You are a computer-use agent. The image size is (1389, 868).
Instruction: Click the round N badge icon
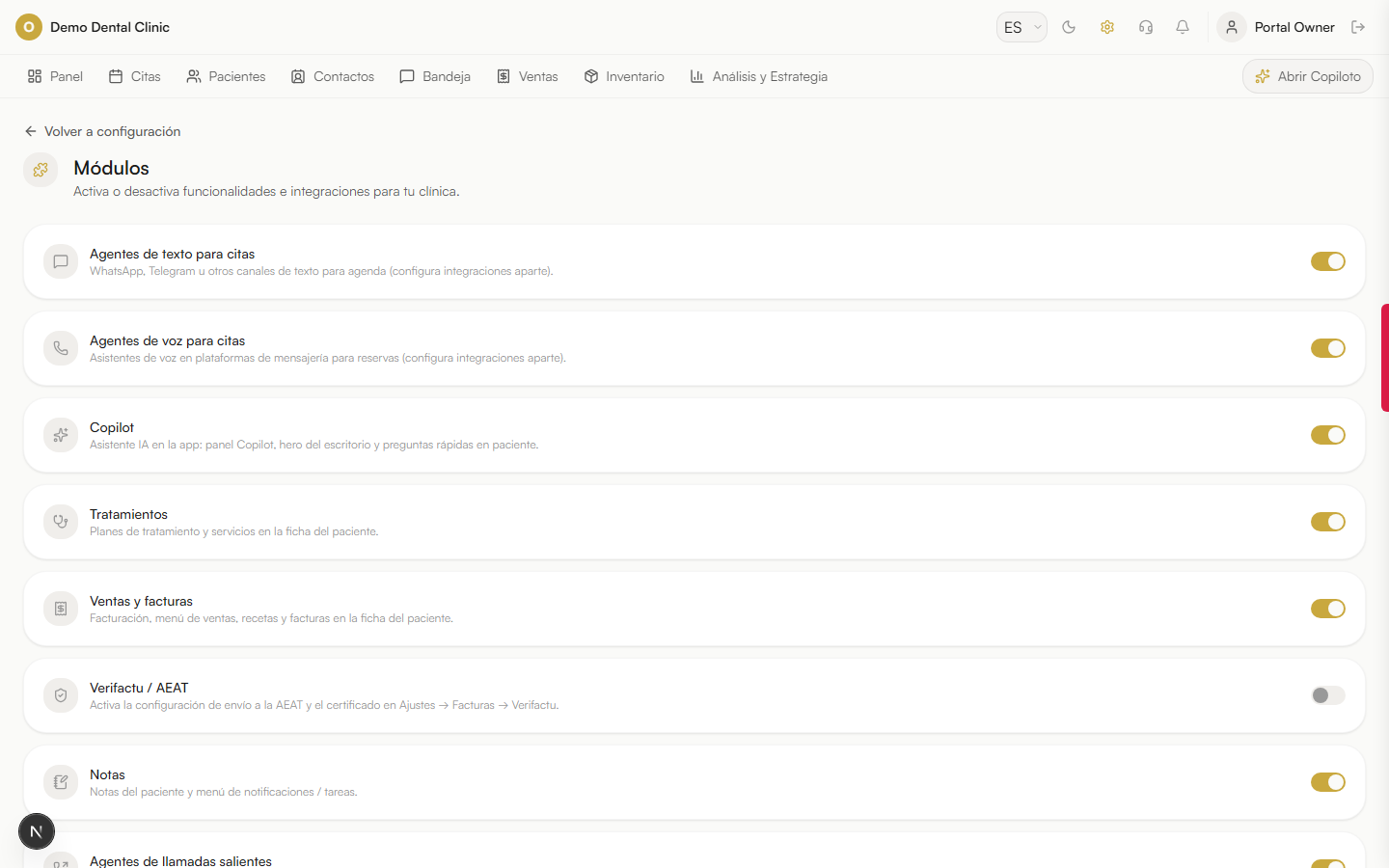37,831
